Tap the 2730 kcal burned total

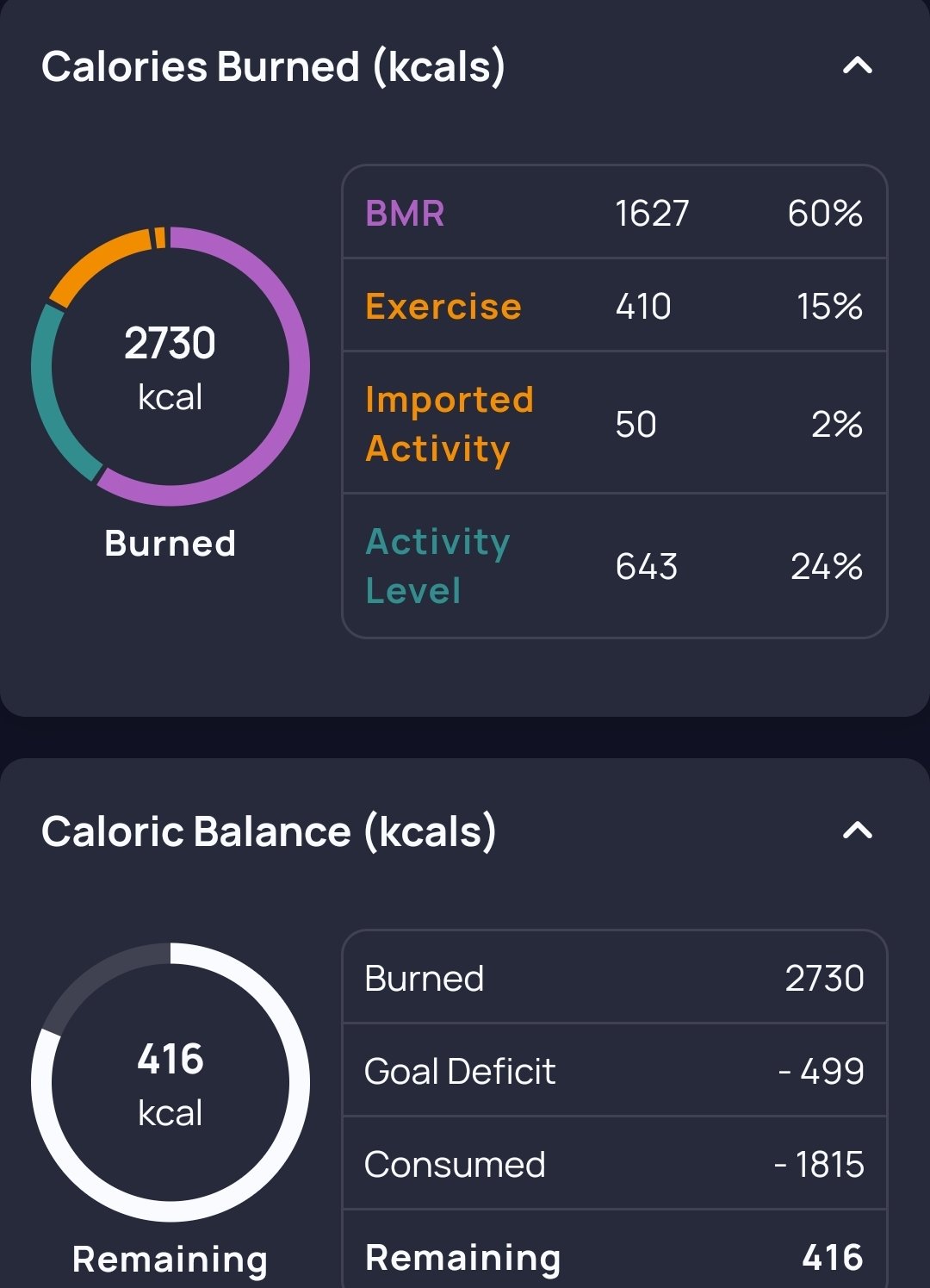170,368
